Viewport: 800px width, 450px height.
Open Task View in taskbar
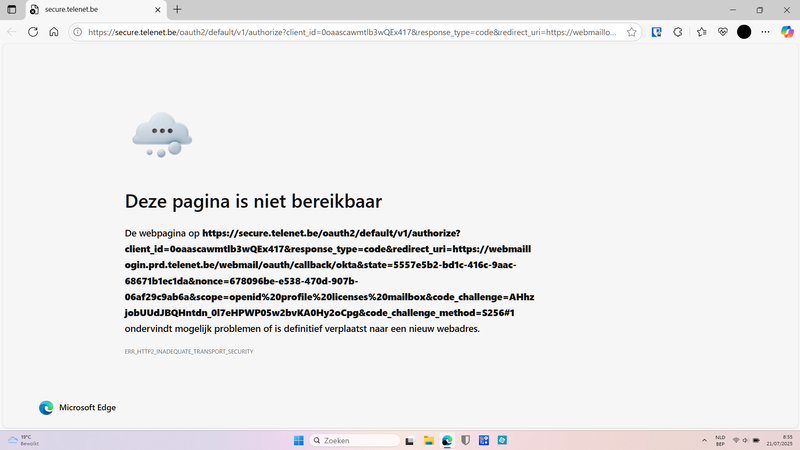[x=410, y=441]
